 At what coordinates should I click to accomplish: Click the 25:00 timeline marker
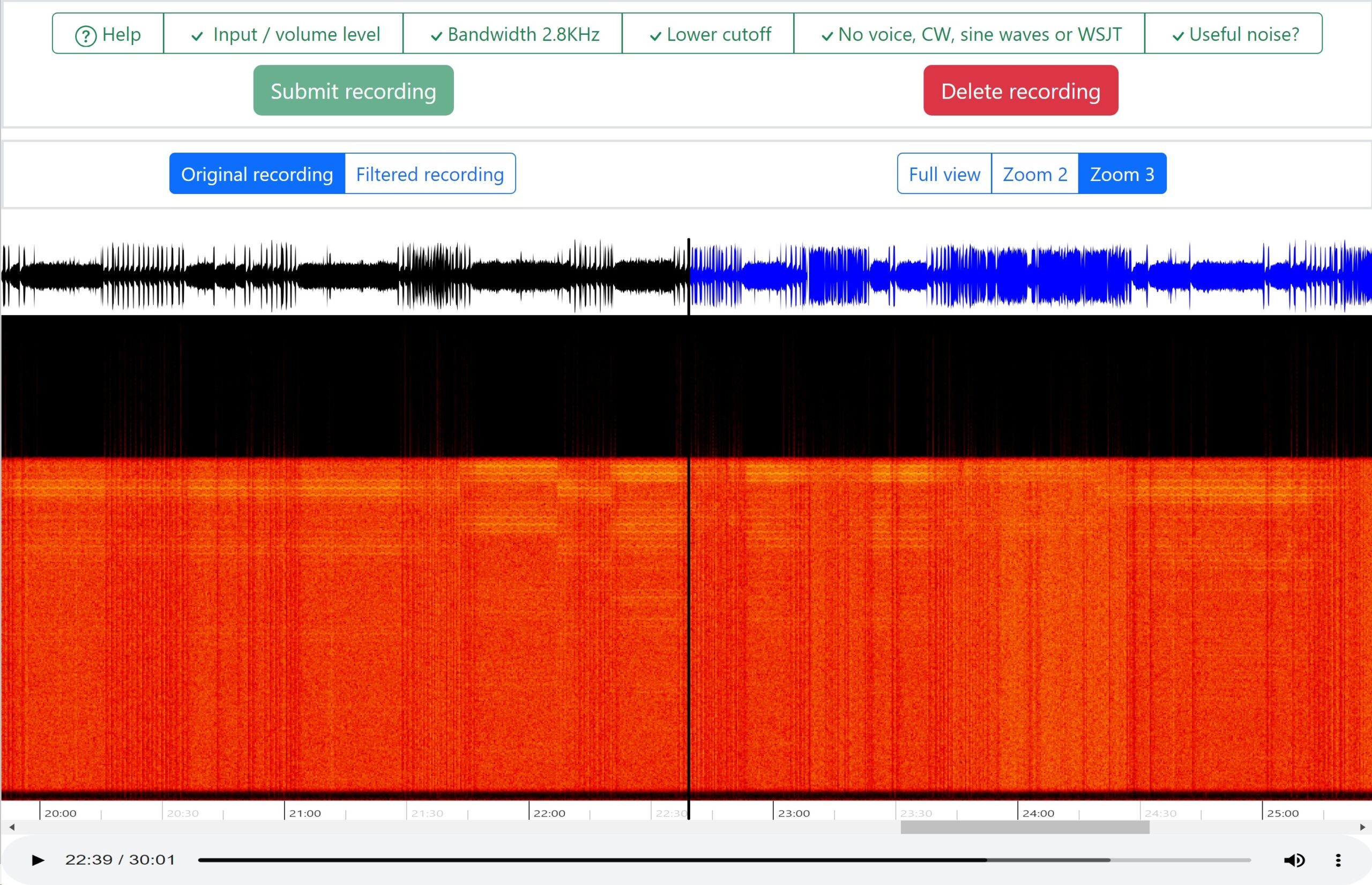pyautogui.click(x=1283, y=813)
